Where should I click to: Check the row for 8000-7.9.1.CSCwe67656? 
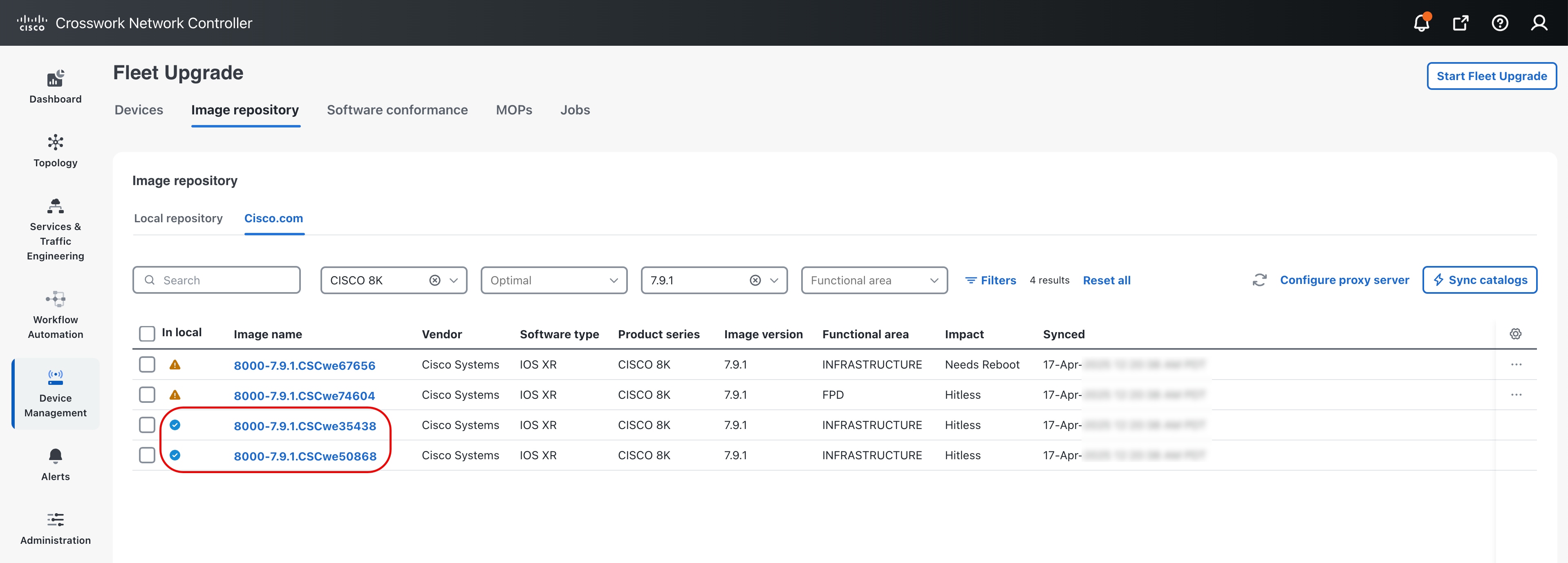coord(147,364)
